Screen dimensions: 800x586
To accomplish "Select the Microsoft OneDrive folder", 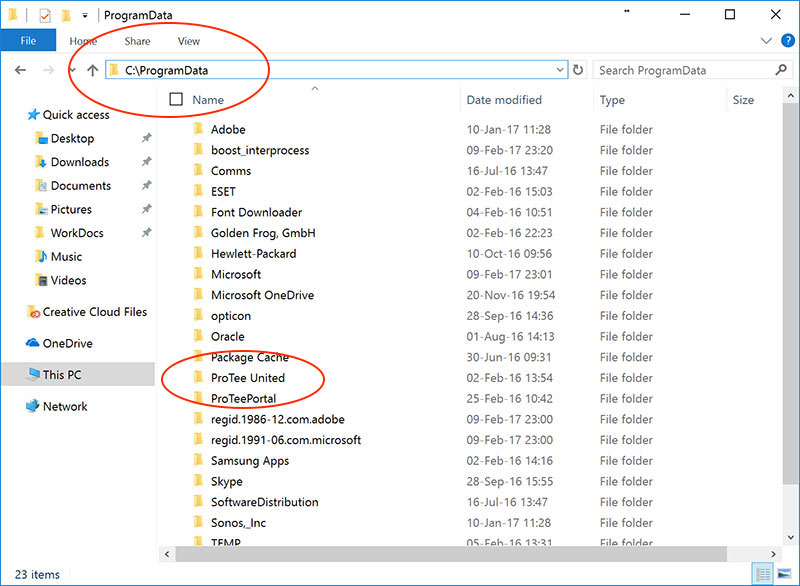I will (x=262, y=295).
